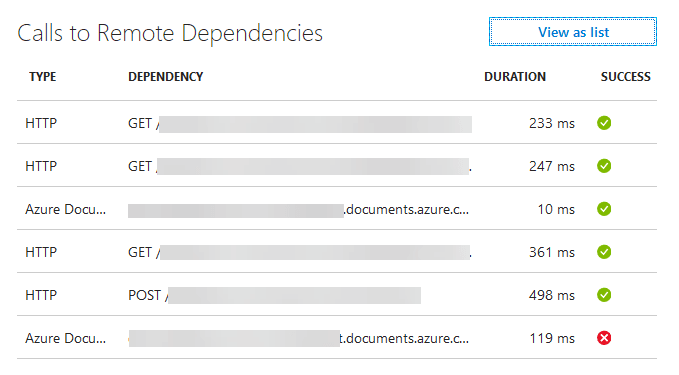Open documents.azure dependency with 119 ms duration
679x375 pixels.
[x=298, y=339]
